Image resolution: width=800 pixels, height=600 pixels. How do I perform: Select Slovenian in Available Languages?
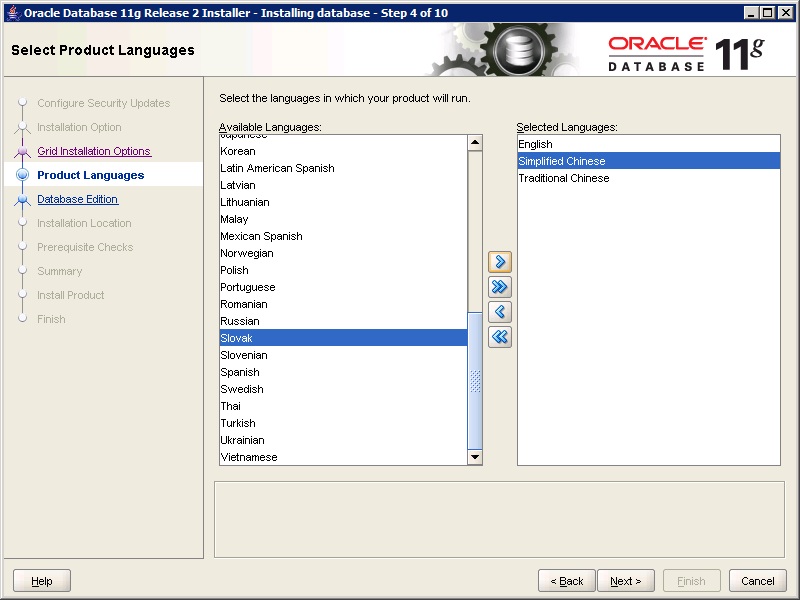click(343, 355)
